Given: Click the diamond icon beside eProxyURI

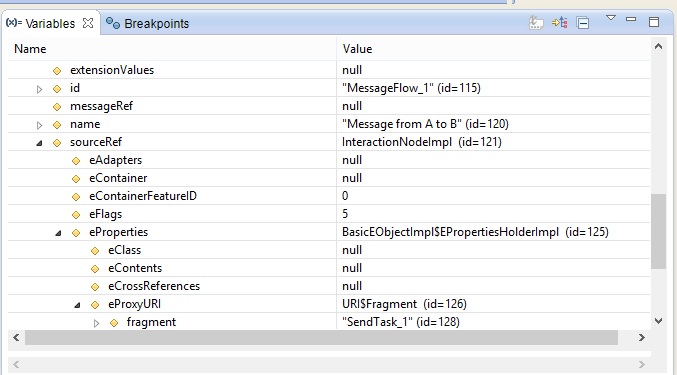Looking at the screenshot, I should click(95, 305).
